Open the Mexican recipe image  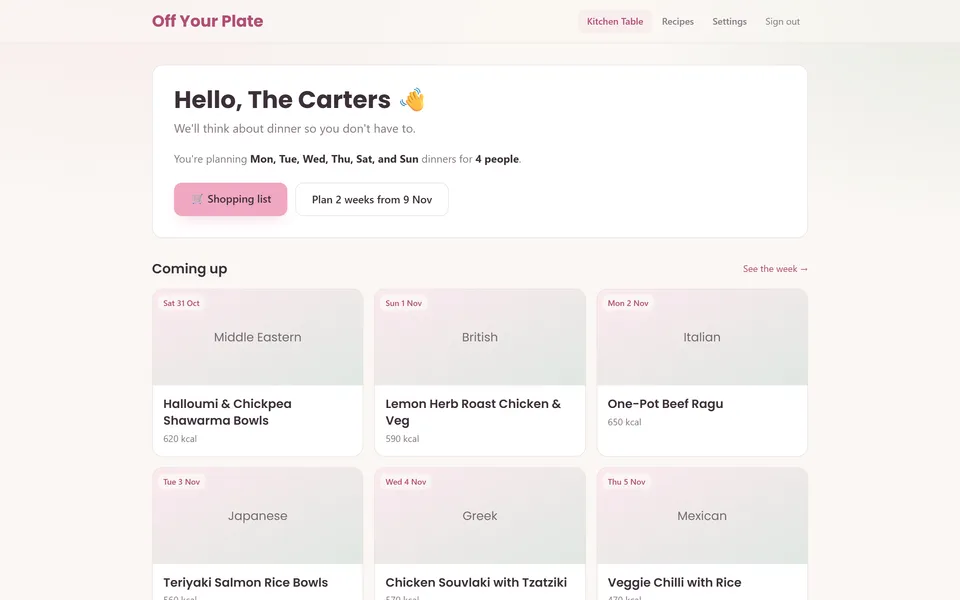pos(702,516)
